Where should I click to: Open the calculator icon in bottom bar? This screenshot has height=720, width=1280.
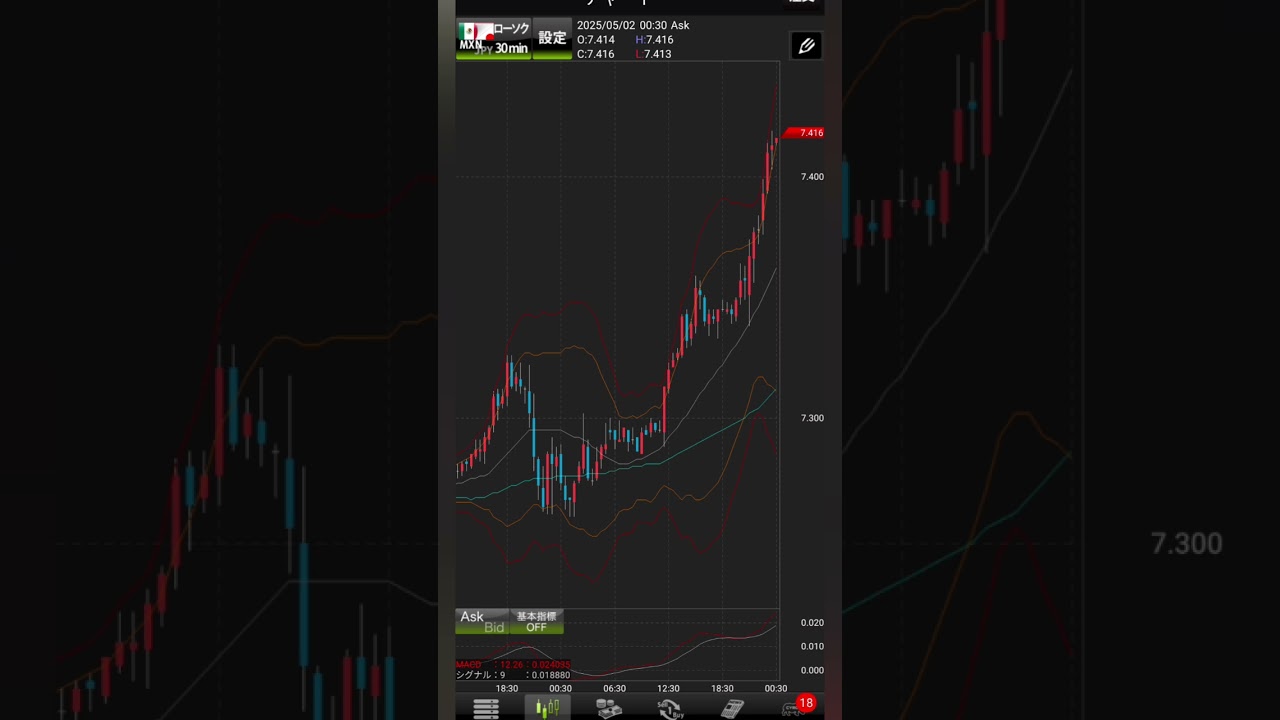coord(732,708)
